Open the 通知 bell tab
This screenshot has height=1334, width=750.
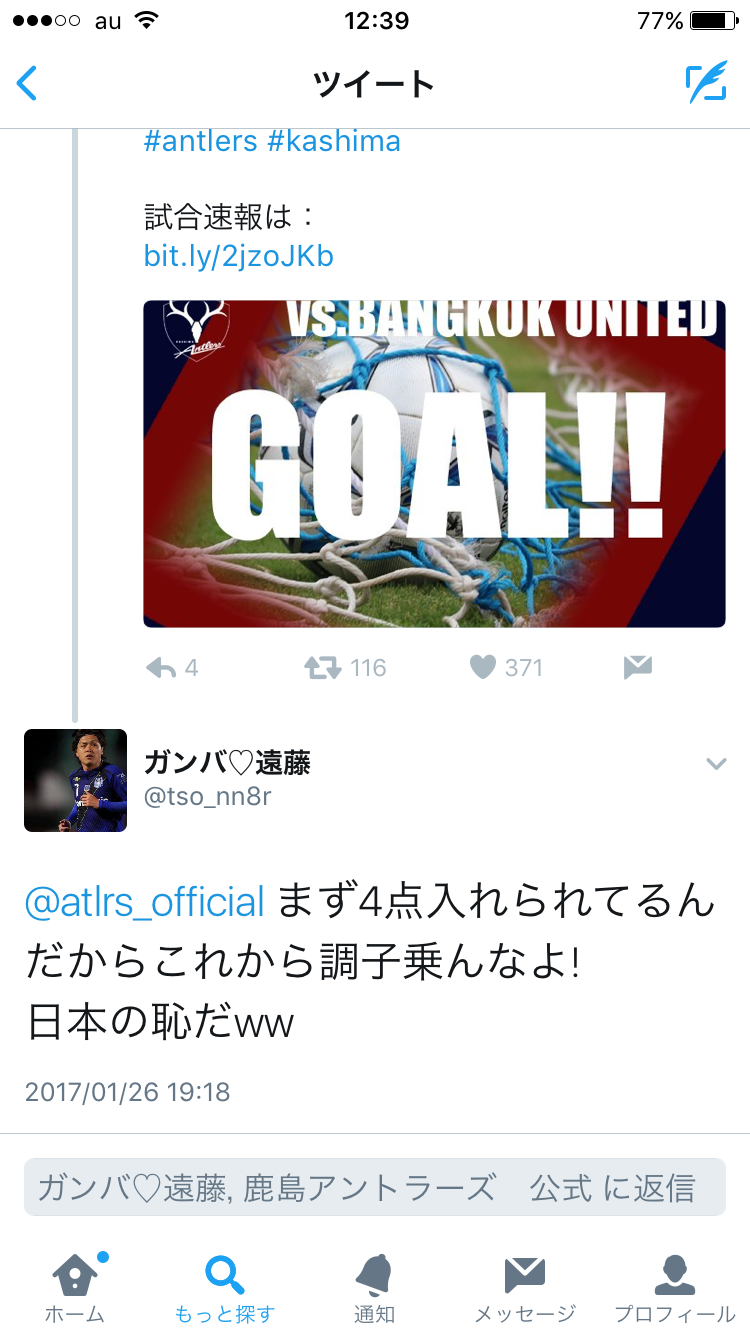pyautogui.click(x=374, y=1287)
